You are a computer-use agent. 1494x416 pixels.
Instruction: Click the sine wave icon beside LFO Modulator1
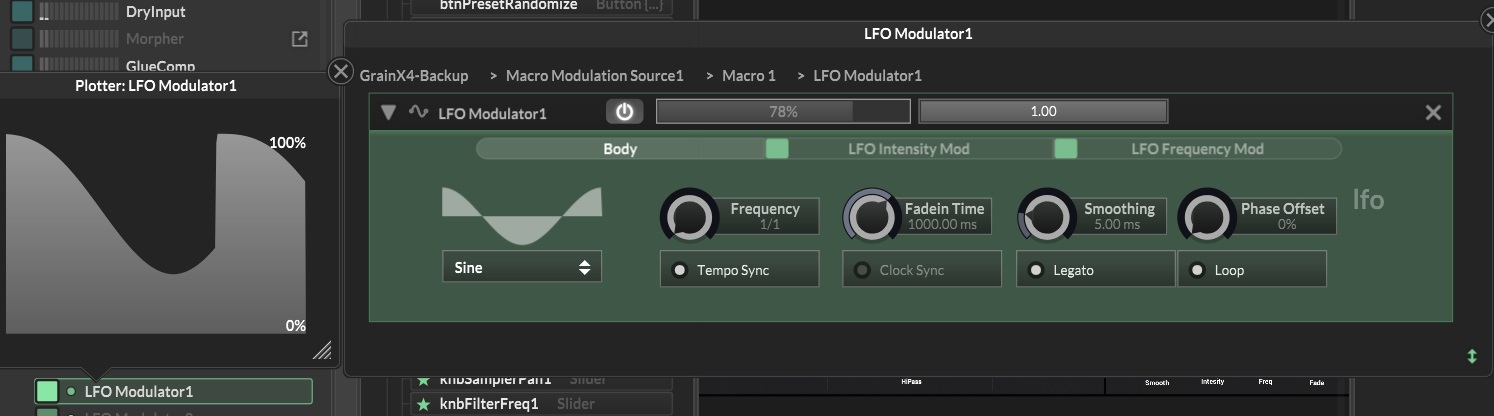(x=418, y=112)
